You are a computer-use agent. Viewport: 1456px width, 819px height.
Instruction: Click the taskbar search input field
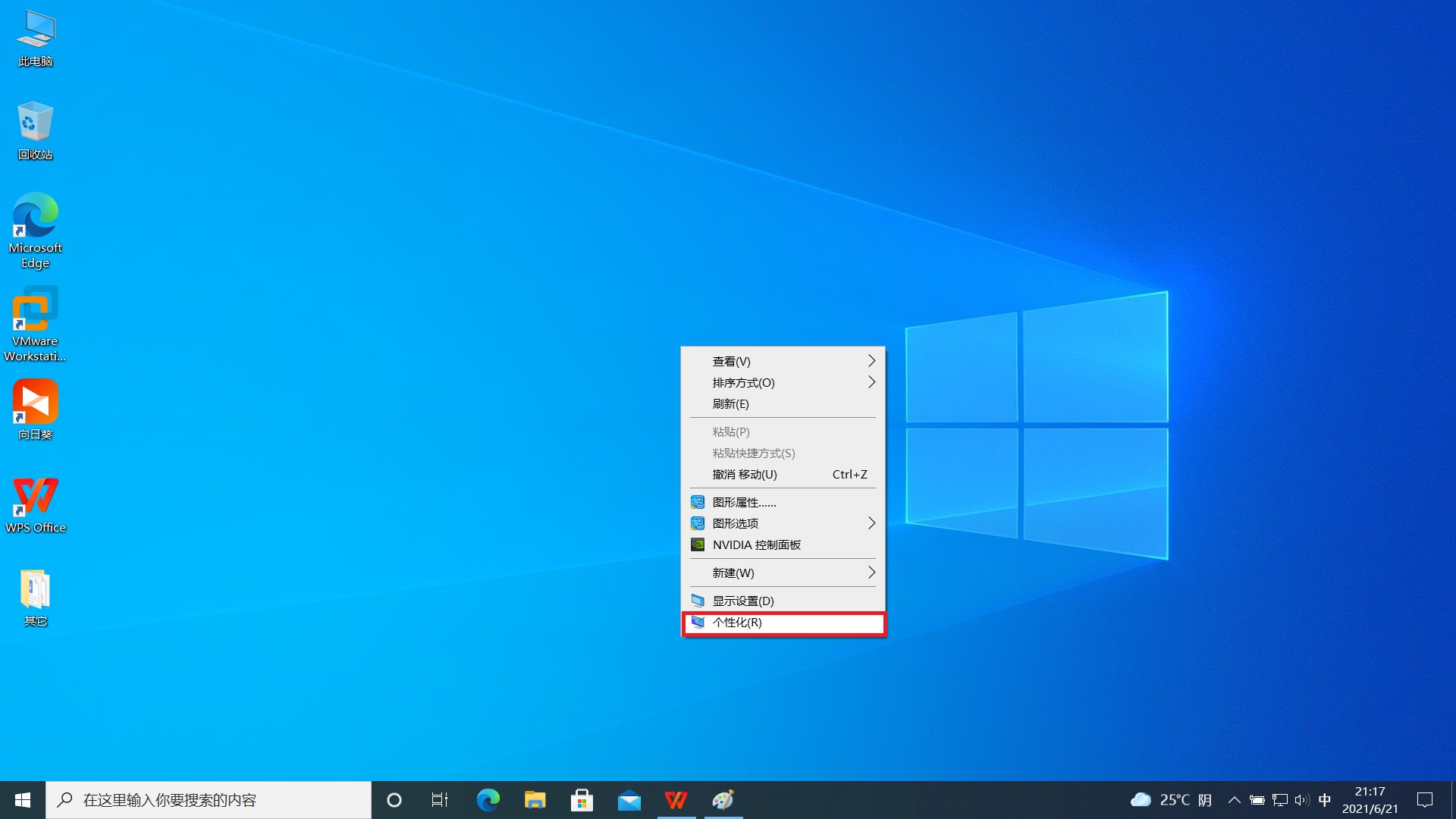coord(209,799)
